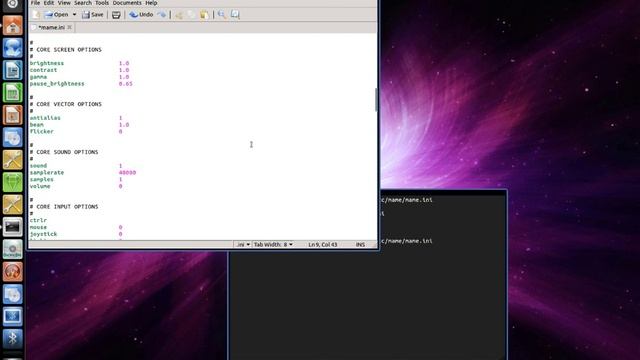Open the Tab Width dropdown
Image resolution: width=640 pixels, height=360 pixels.
(273, 244)
